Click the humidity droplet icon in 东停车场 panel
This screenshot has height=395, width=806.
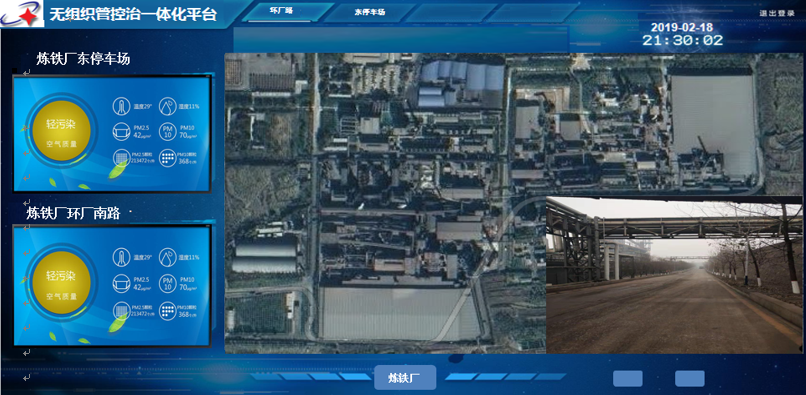[x=168, y=106]
